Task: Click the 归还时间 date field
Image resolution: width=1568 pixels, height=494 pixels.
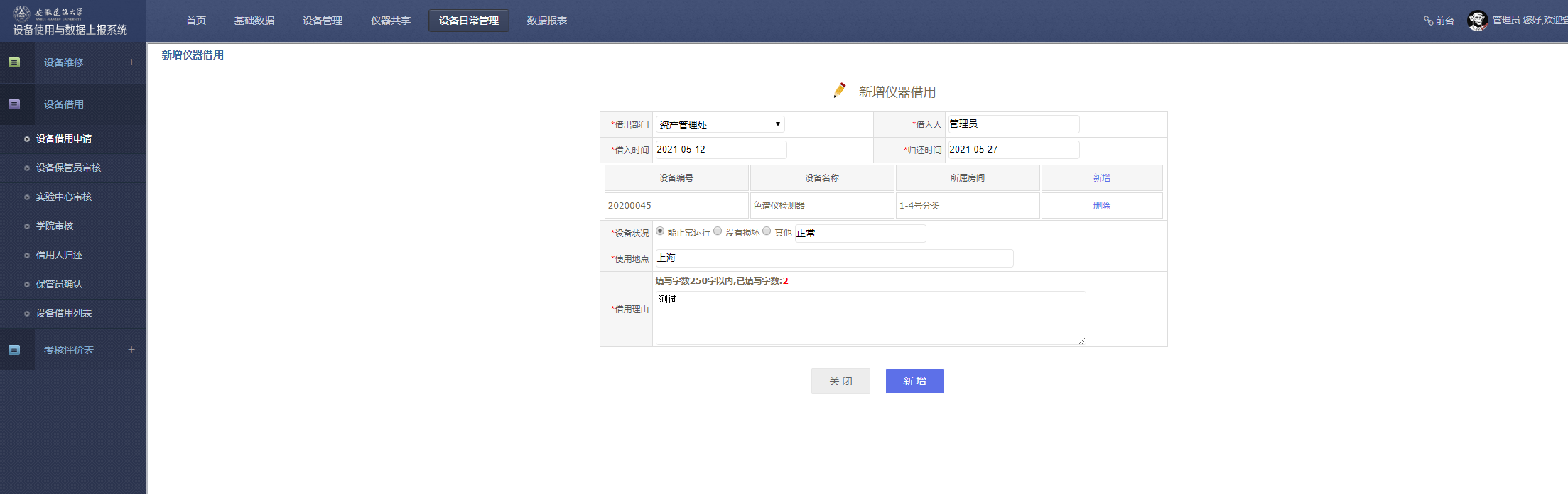Action: pyautogui.click(x=1012, y=150)
